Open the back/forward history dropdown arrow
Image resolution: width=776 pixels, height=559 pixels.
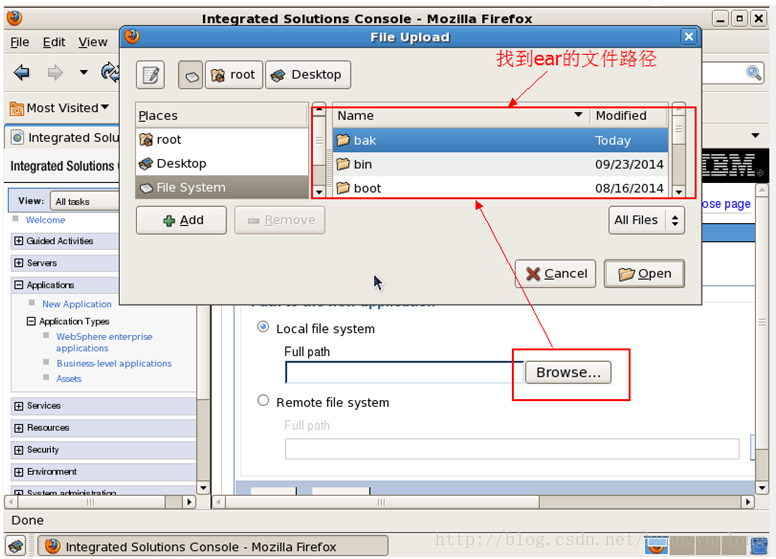point(84,73)
